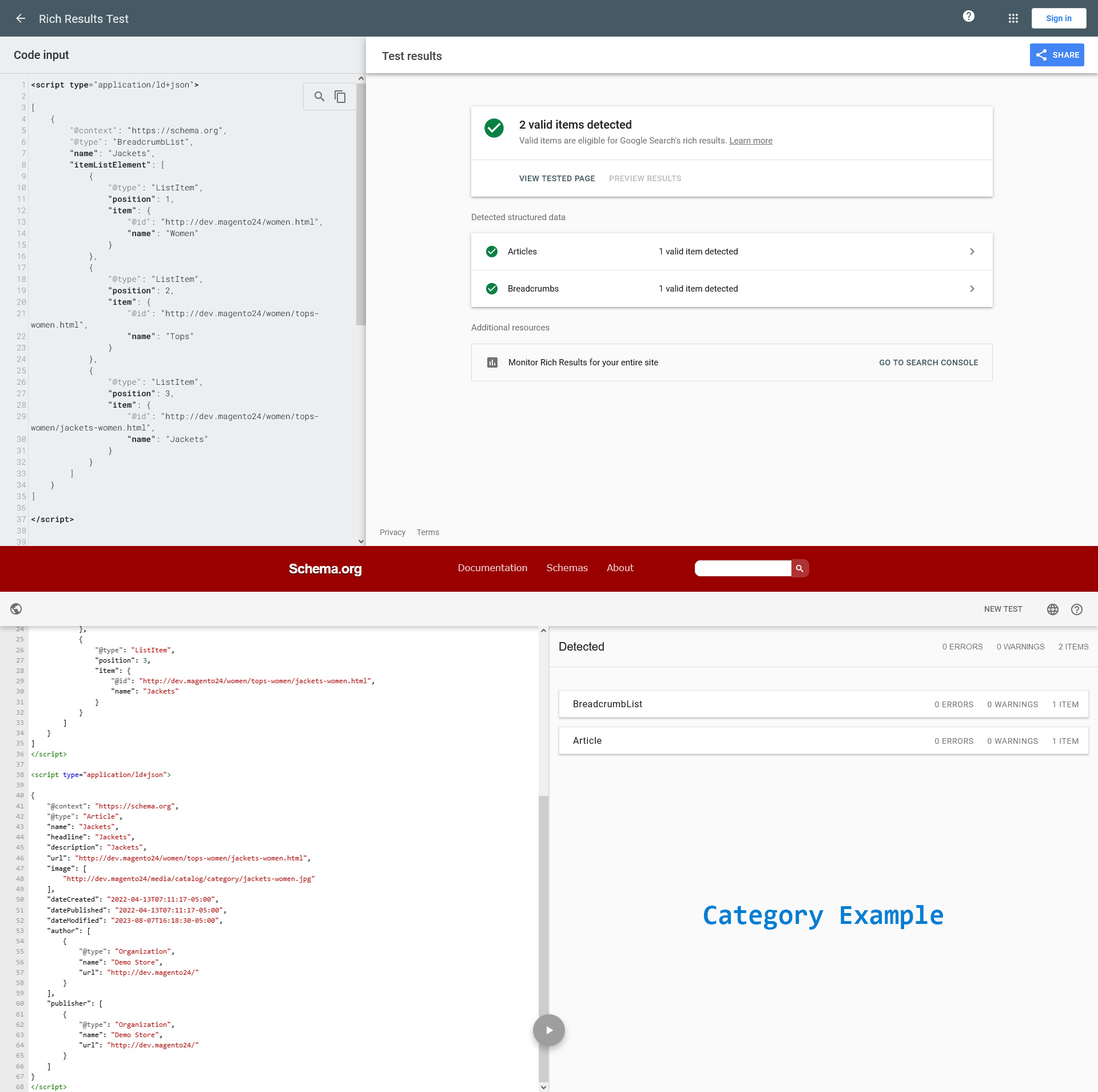Click the Sign in button
Screen dimensions: 1098x1092
tap(1059, 18)
